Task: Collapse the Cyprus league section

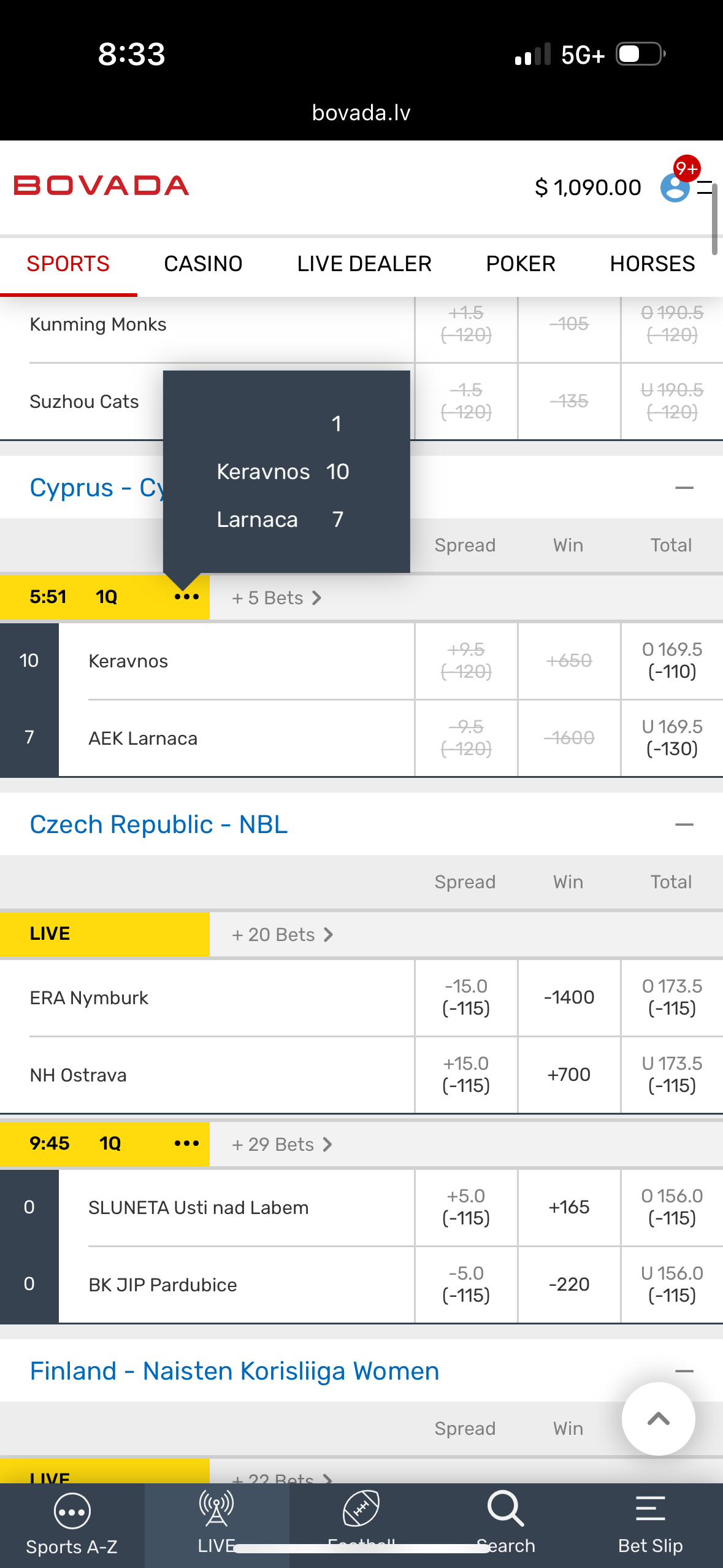Action: click(x=684, y=488)
